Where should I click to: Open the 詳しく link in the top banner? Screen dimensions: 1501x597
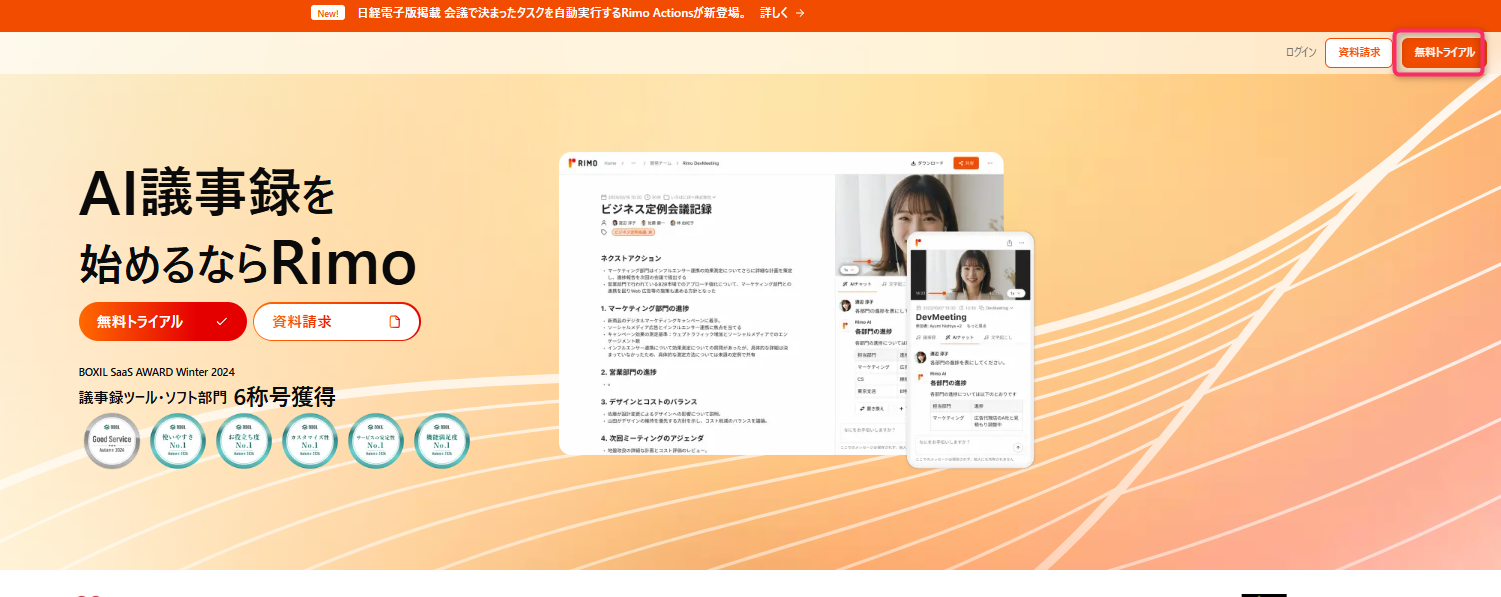tap(782, 13)
